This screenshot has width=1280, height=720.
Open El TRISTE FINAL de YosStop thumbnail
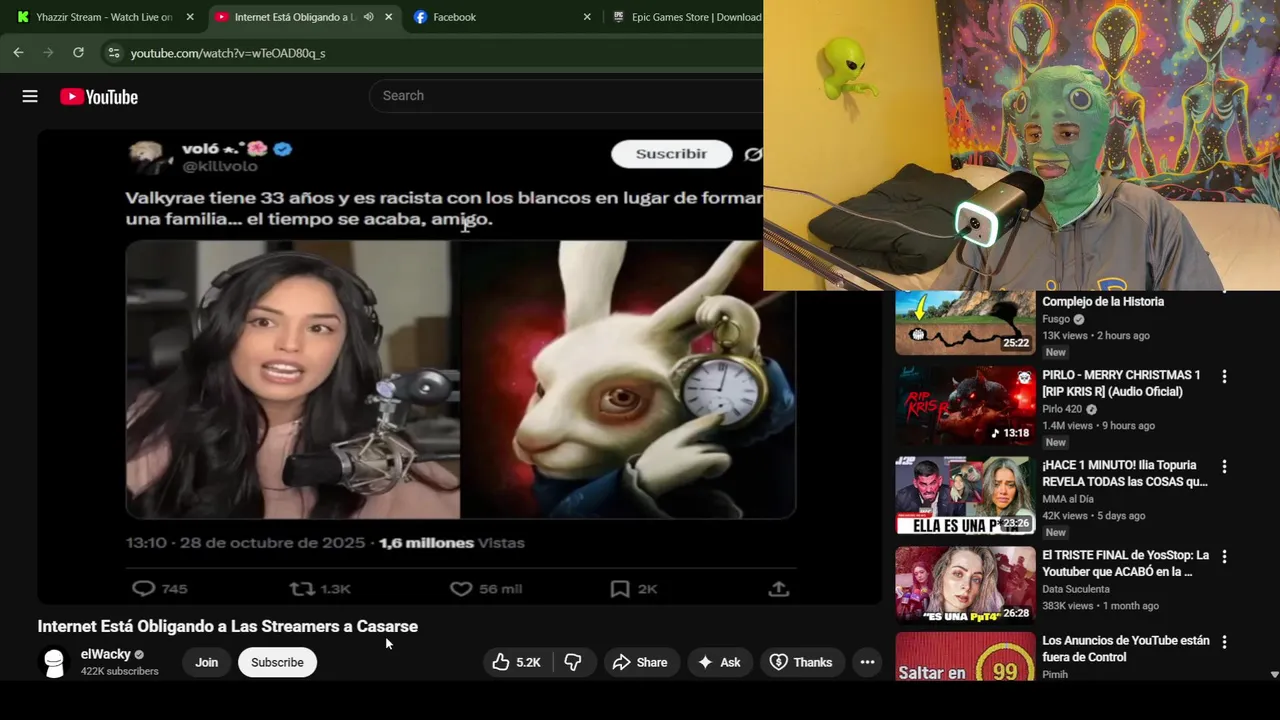(x=965, y=585)
